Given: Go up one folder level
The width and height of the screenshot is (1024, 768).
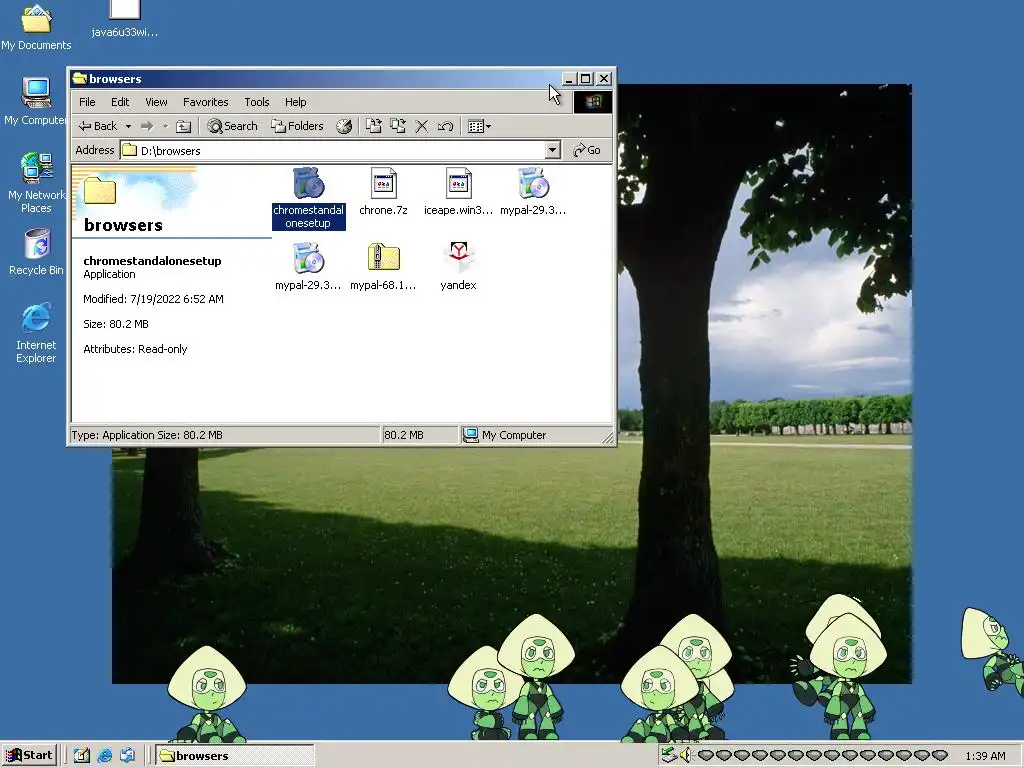Looking at the screenshot, I should click(x=184, y=126).
